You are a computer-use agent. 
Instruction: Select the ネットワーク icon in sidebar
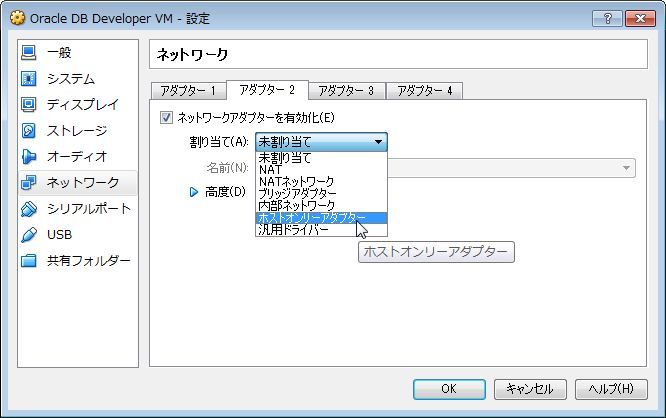pyautogui.click(x=28, y=182)
